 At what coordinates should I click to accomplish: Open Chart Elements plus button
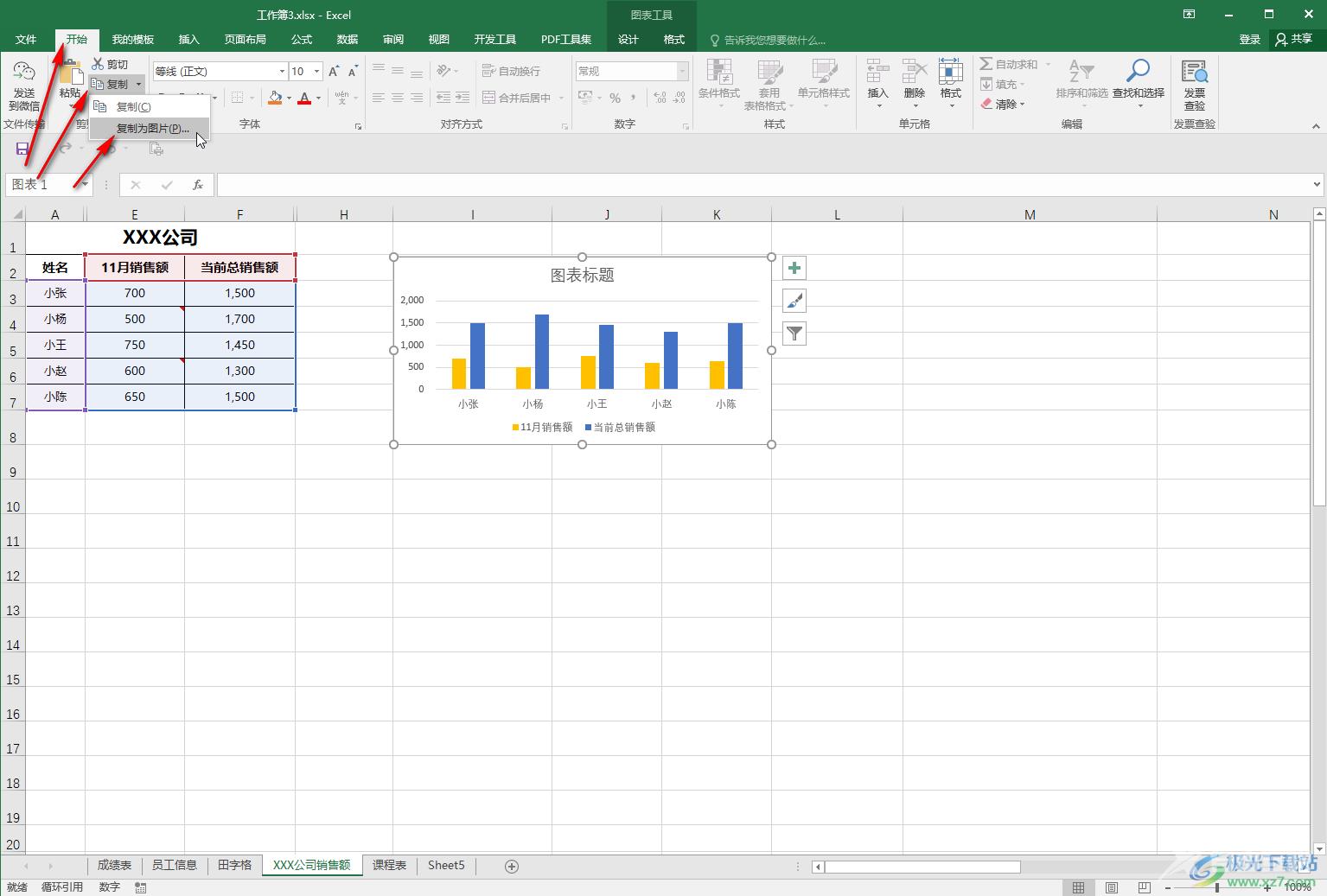coord(794,268)
